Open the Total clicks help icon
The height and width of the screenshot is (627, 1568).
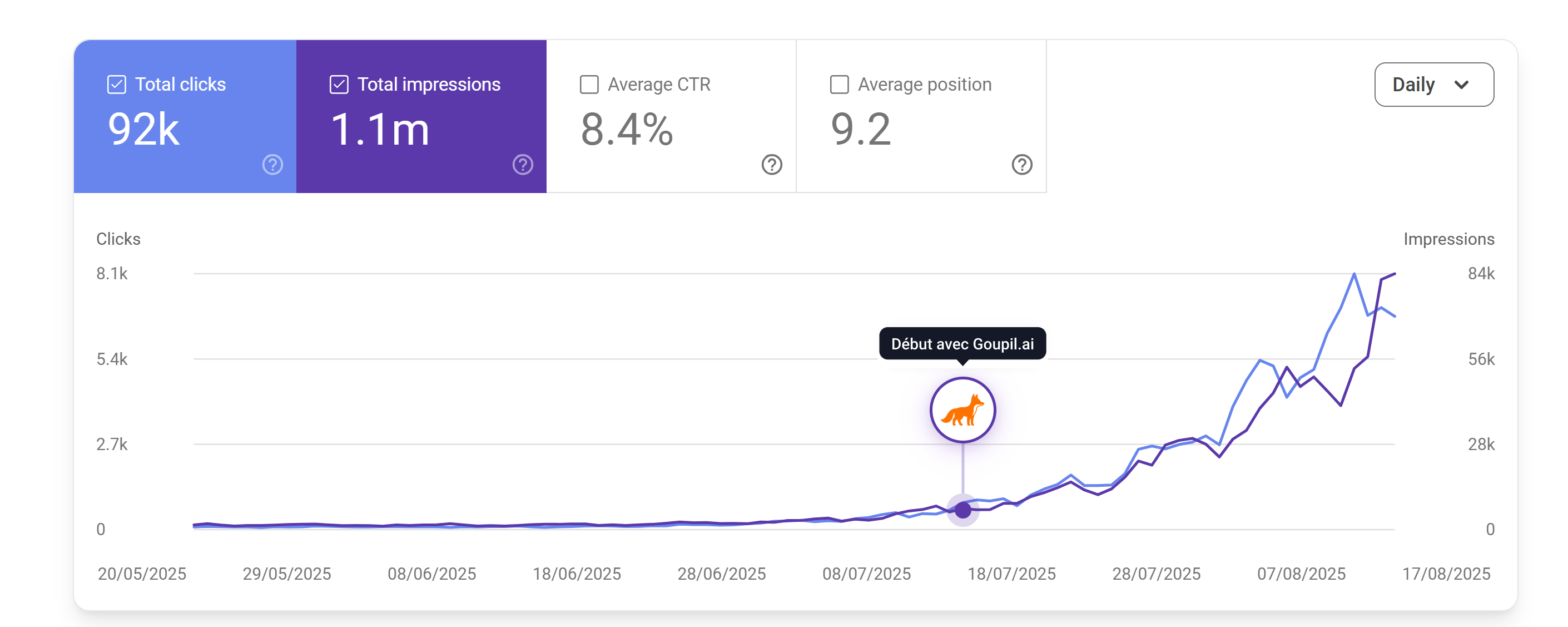272,165
